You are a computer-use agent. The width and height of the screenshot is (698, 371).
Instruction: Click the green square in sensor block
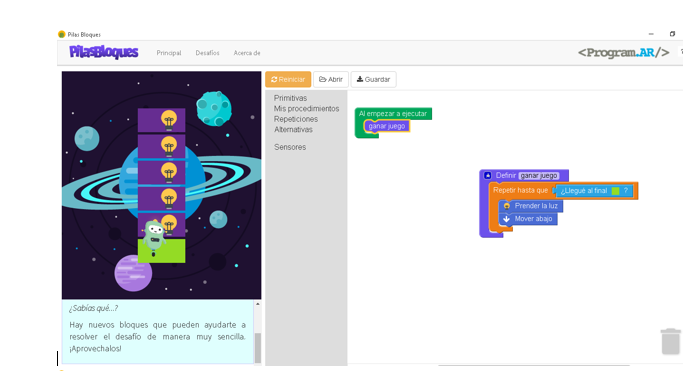(x=615, y=191)
